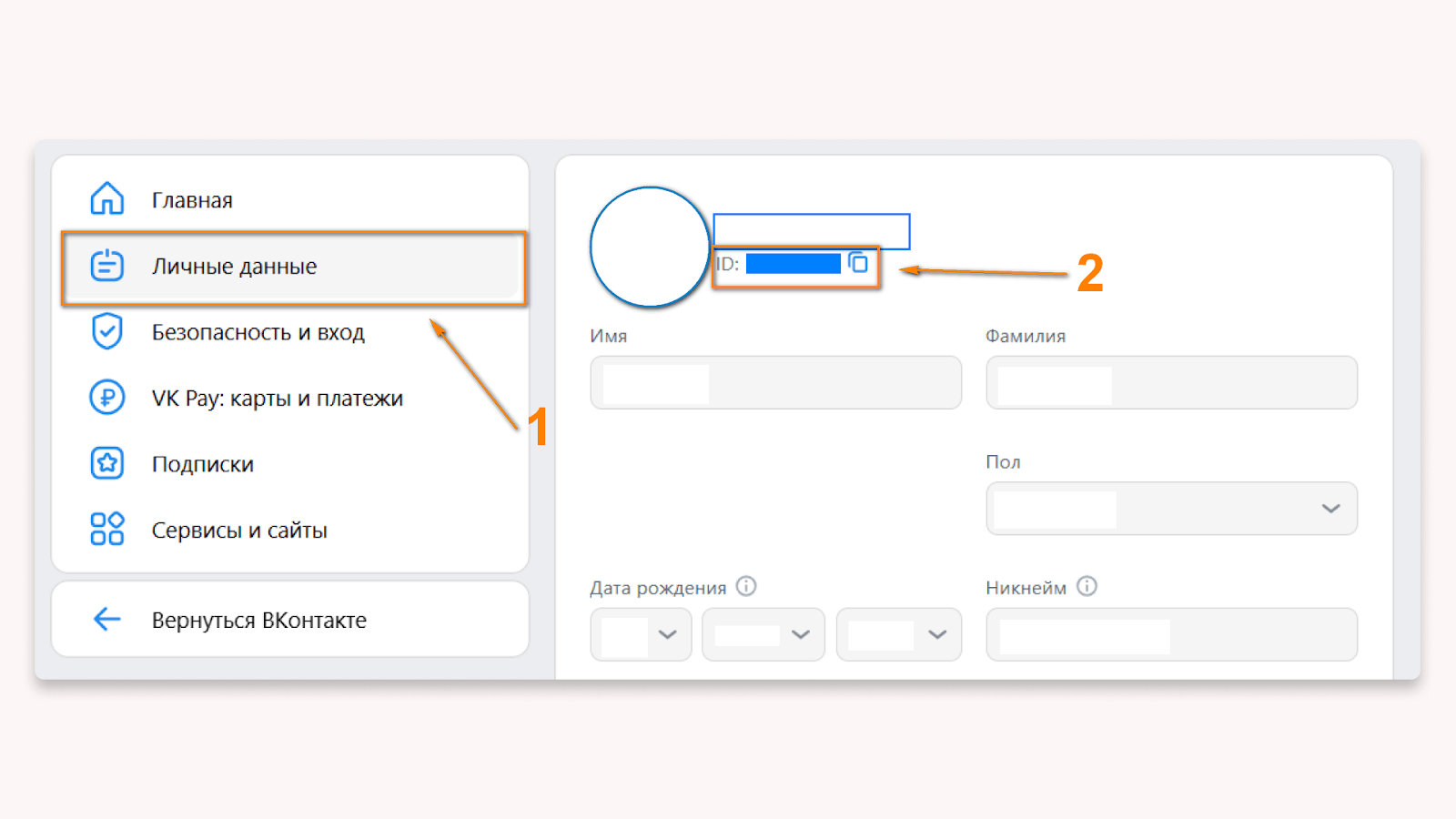This screenshot has width=1456, height=819.
Task: Click the ID: label text
Action: (x=728, y=264)
